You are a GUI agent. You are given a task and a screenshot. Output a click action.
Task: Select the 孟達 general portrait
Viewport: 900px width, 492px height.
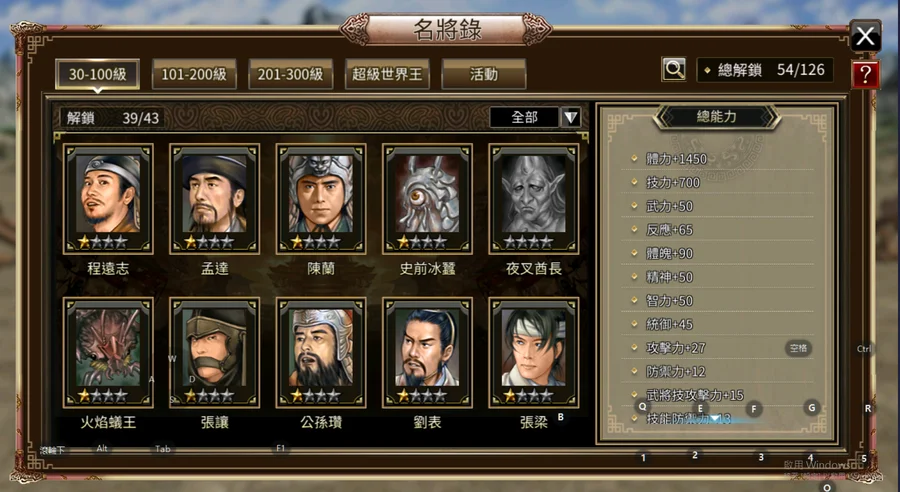coord(214,193)
